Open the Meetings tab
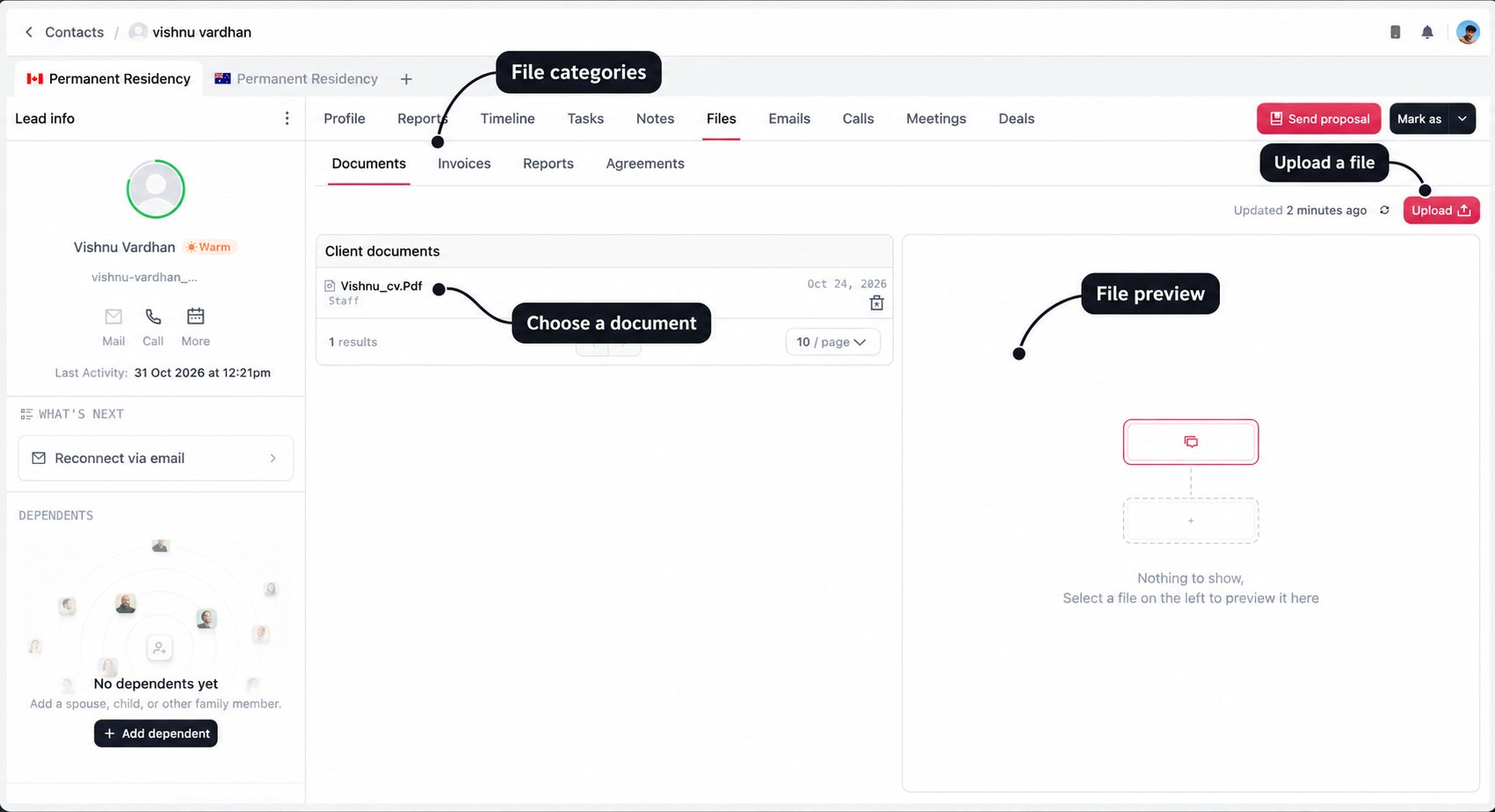The width and height of the screenshot is (1495, 812). click(936, 119)
